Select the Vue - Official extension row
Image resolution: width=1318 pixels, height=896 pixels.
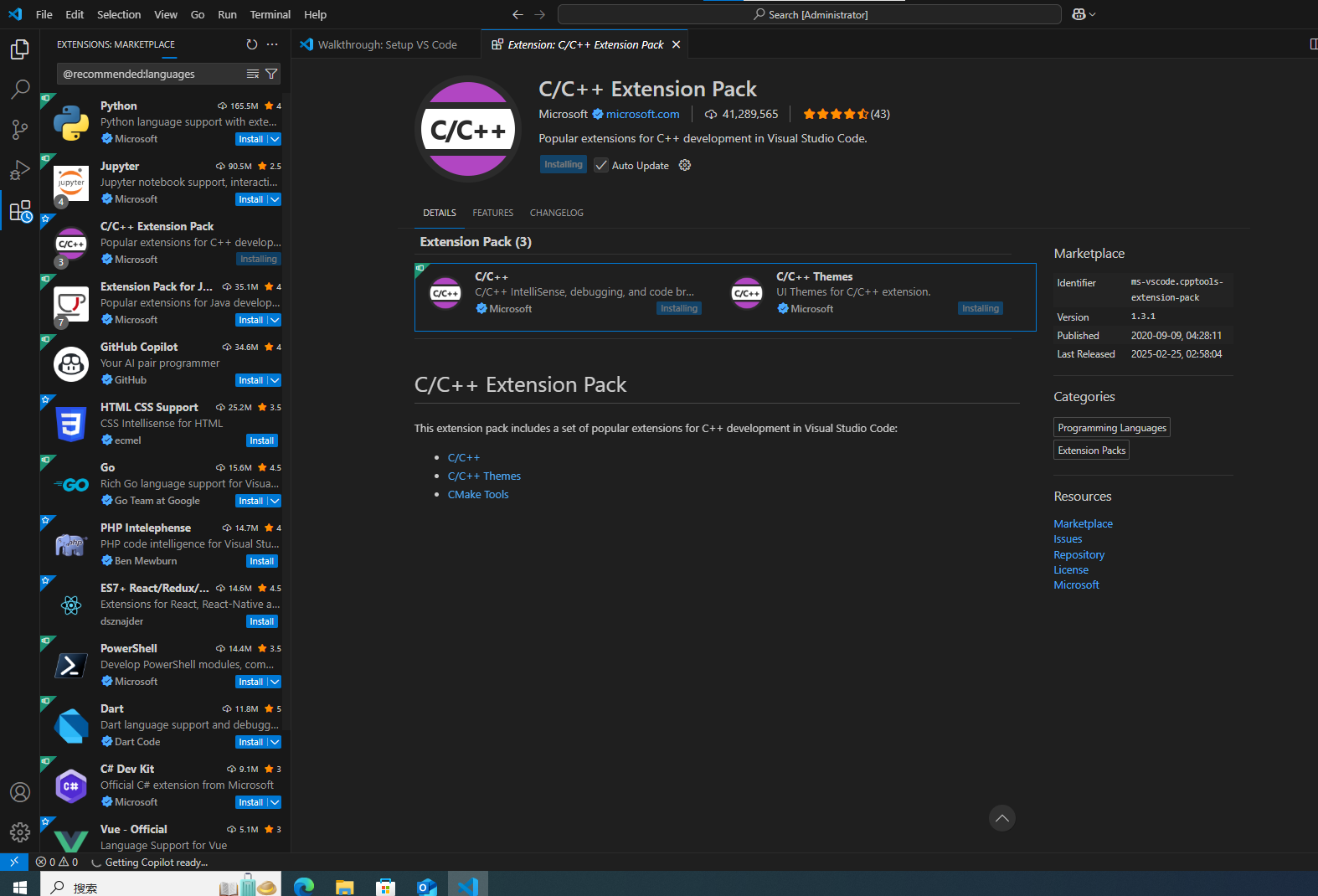click(161, 837)
